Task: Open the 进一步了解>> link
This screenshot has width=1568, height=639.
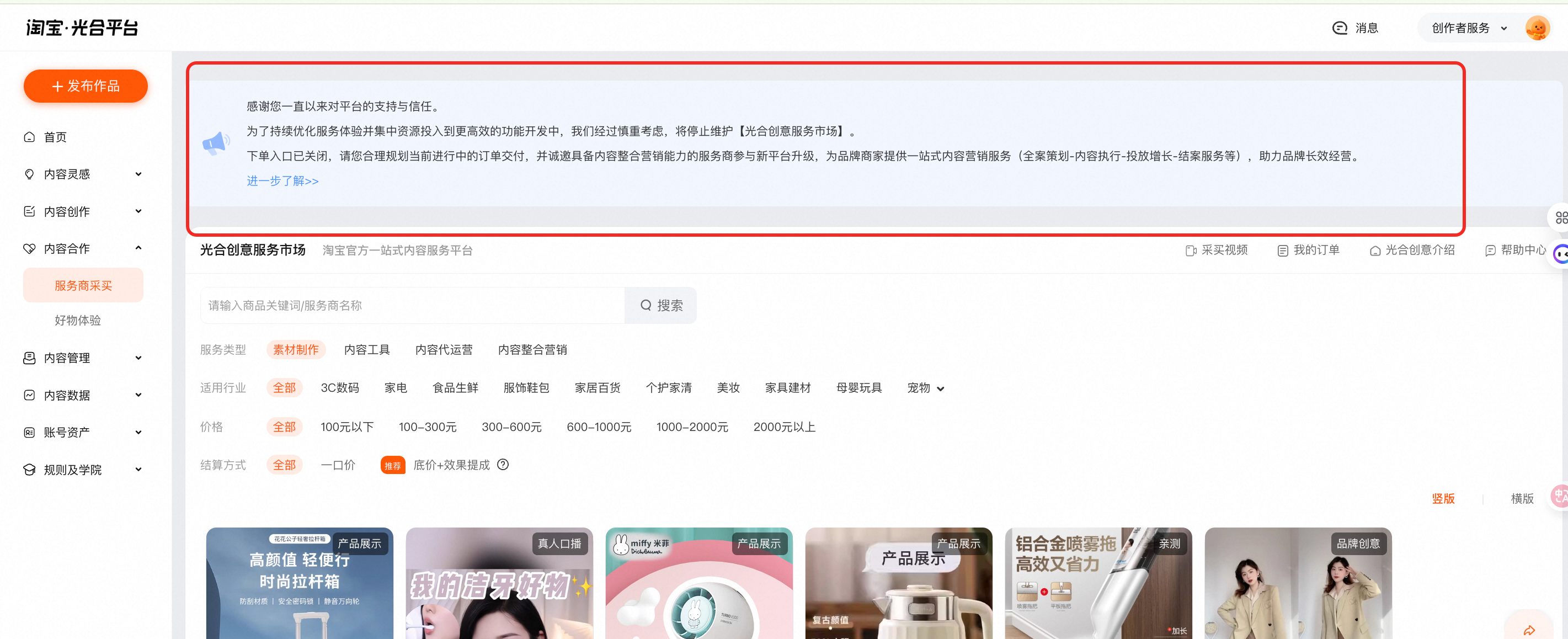Action: click(282, 182)
